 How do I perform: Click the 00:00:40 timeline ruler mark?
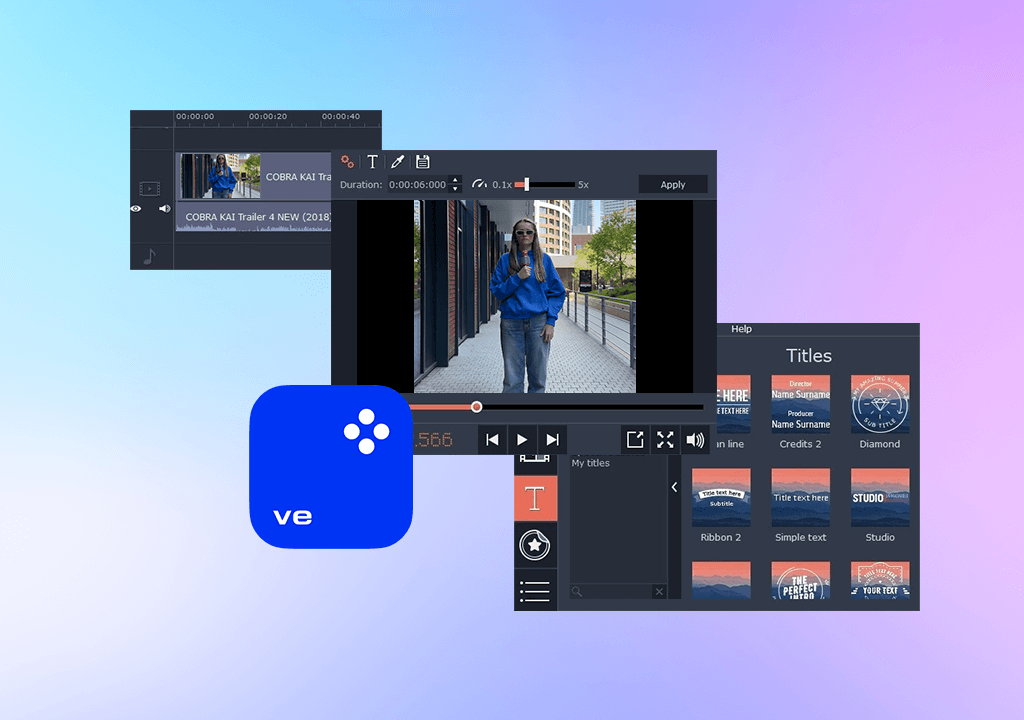click(341, 116)
